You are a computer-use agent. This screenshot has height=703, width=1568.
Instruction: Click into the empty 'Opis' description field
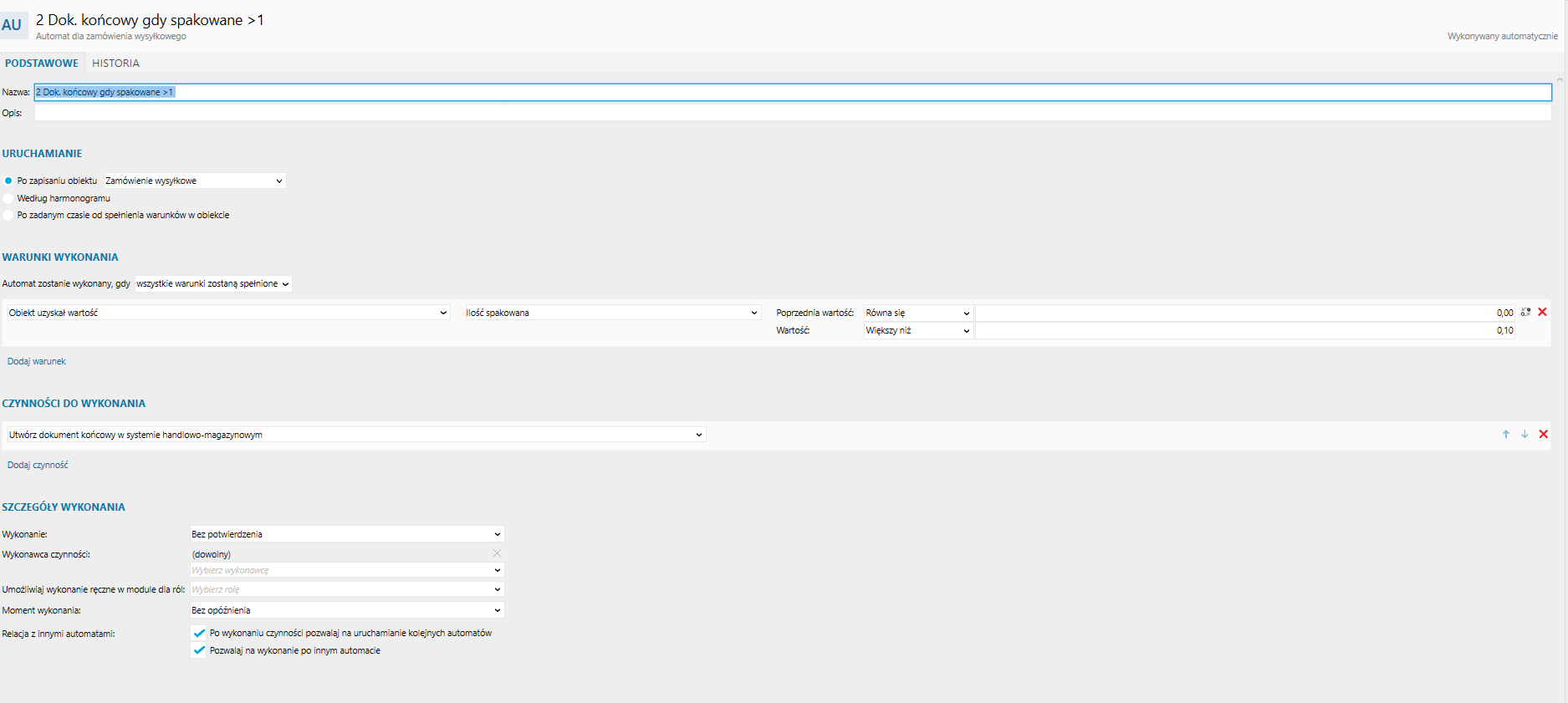[x=792, y=113]
